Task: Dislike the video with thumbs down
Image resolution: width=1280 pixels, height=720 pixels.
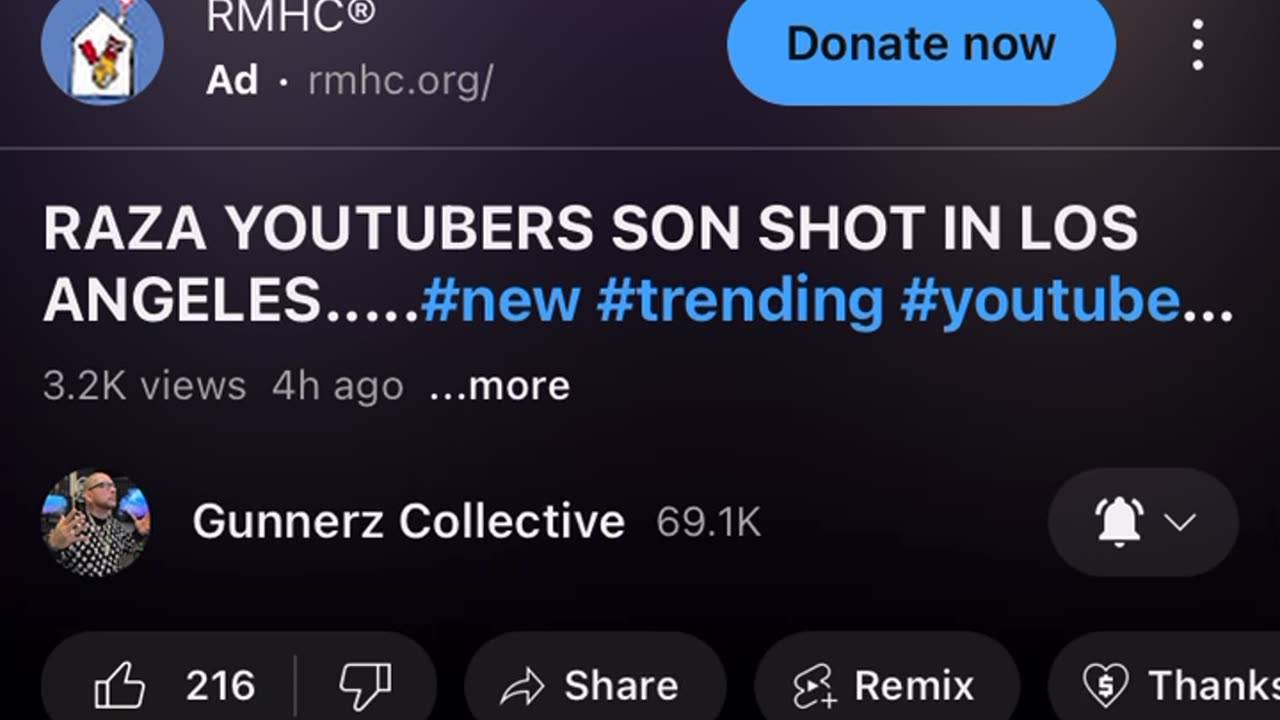Action: coord(365,686)
